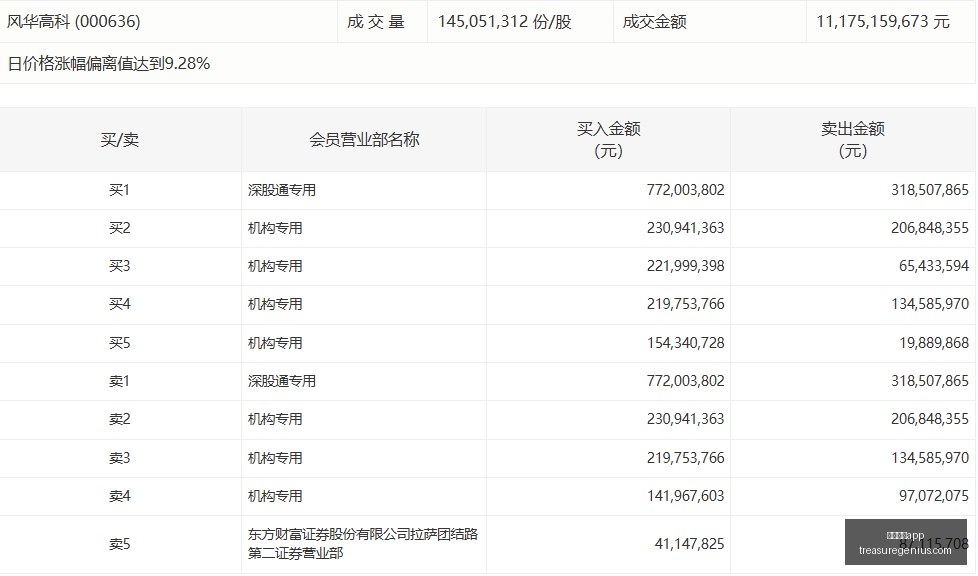Click 机构专用 in the 卖3 row

[x=275, y=458]
